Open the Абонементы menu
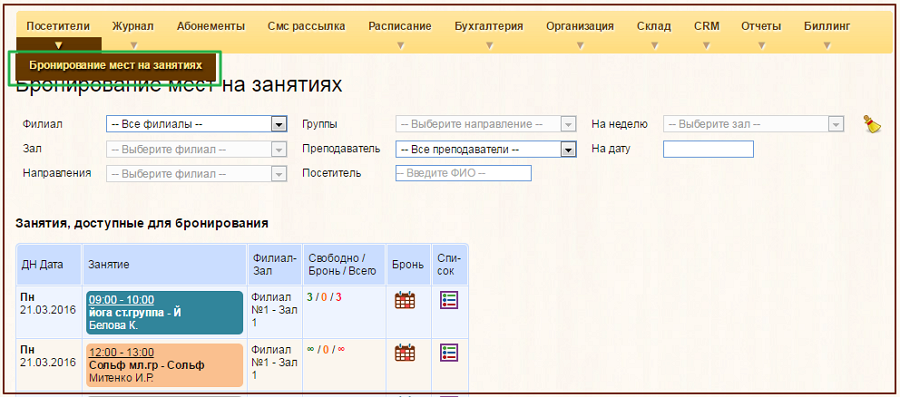 point(211,26)
